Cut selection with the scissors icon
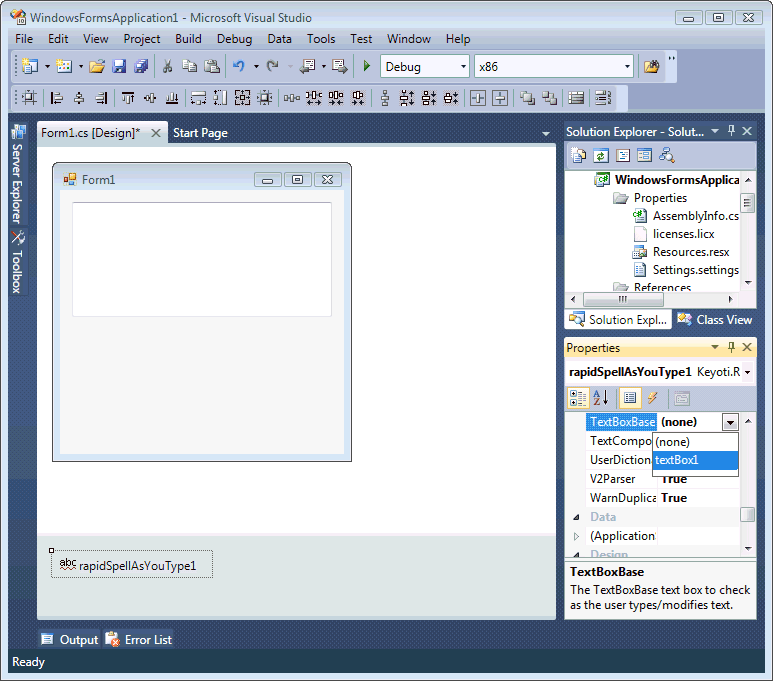 click(168, 66)
